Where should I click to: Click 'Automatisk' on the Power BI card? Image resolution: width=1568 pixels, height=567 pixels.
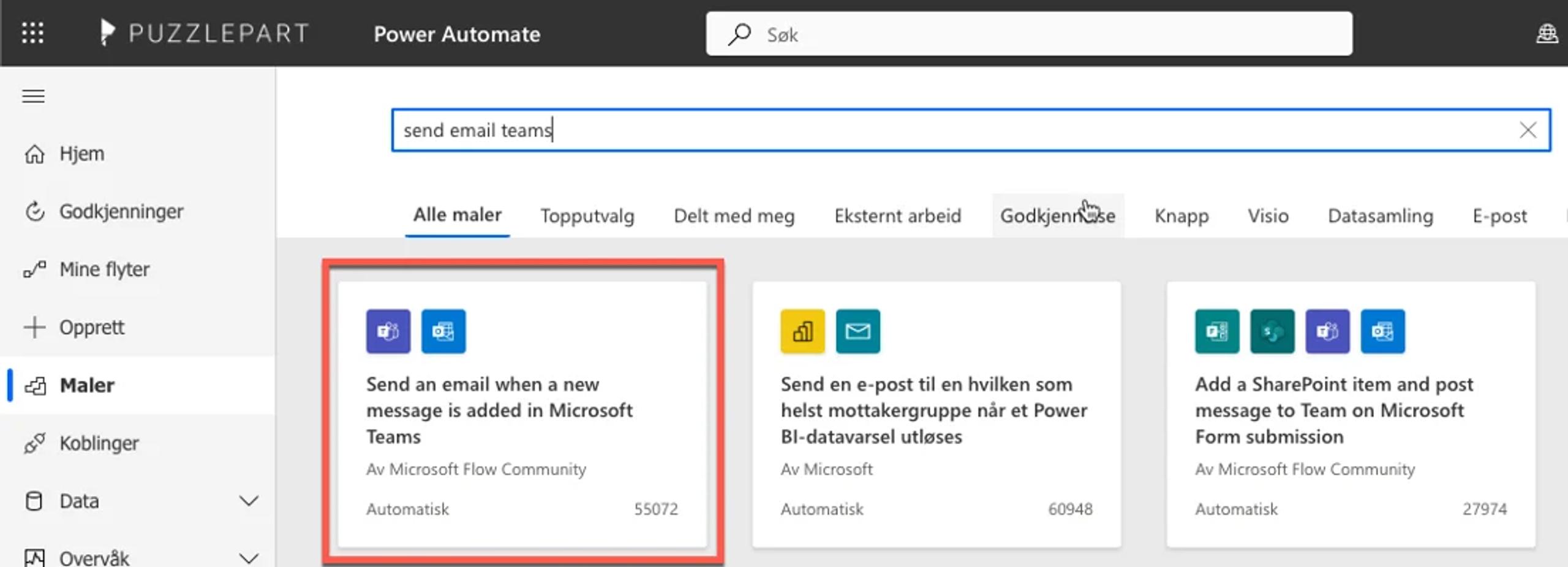[x=822, y=509]
